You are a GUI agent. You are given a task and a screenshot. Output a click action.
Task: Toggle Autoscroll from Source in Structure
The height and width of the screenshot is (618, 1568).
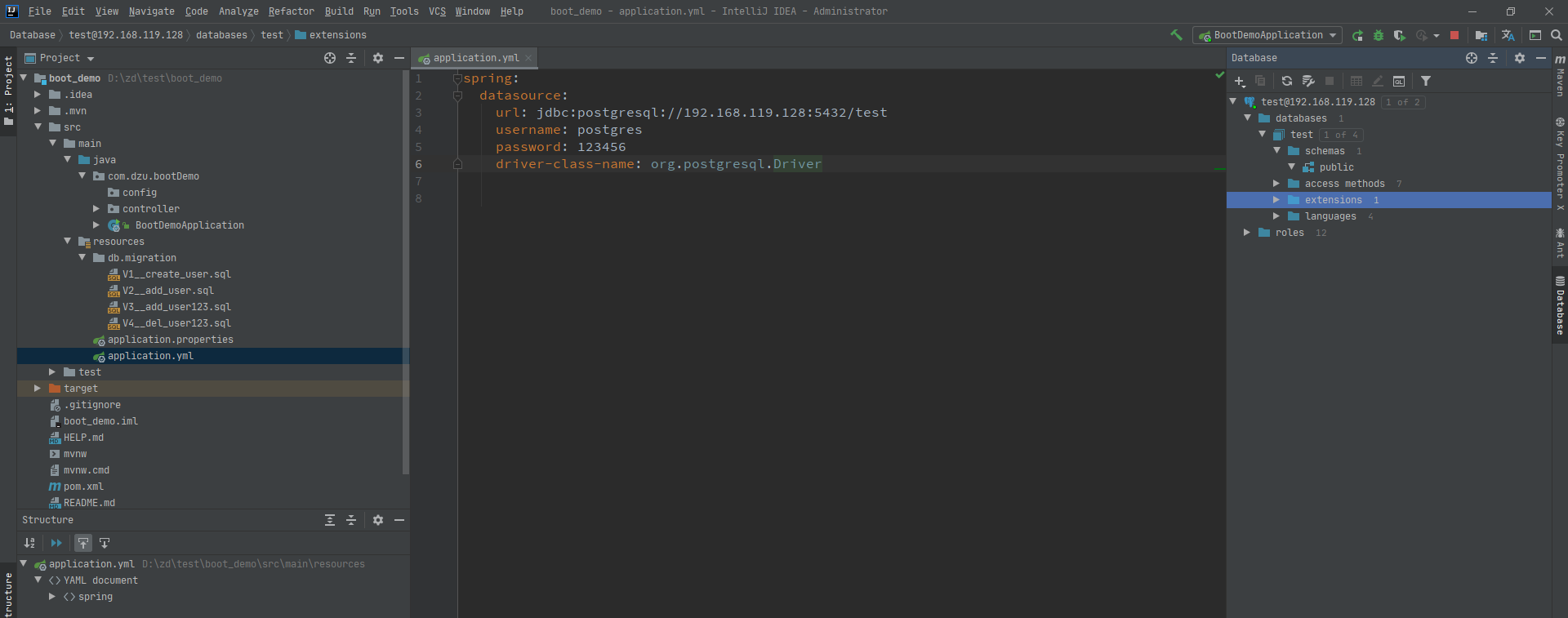click(105, 543)
